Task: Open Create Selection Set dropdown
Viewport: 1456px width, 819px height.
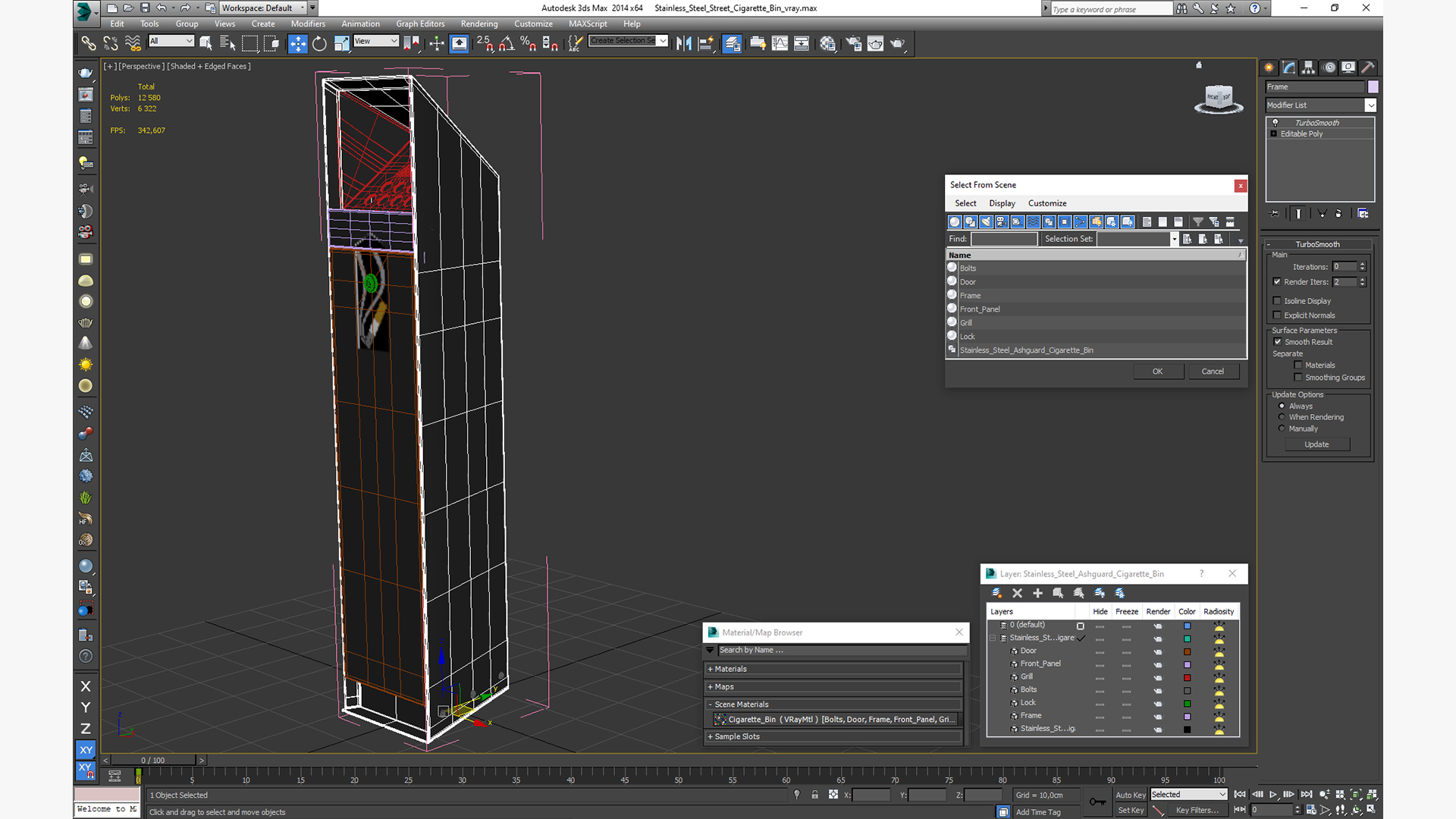Action: point(663,41)
